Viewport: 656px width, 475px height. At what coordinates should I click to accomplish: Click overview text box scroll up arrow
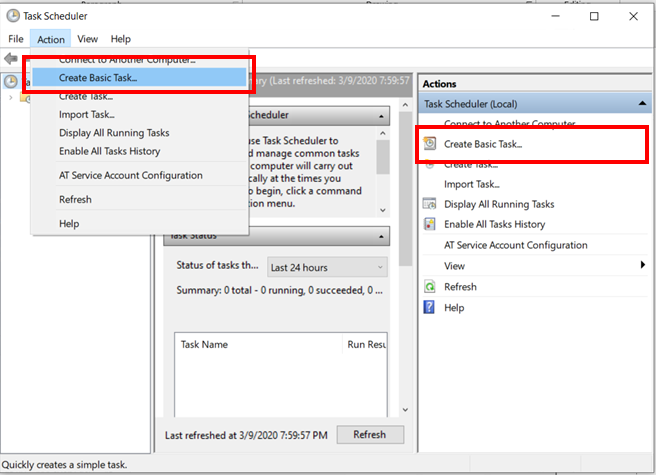point(382,133)
